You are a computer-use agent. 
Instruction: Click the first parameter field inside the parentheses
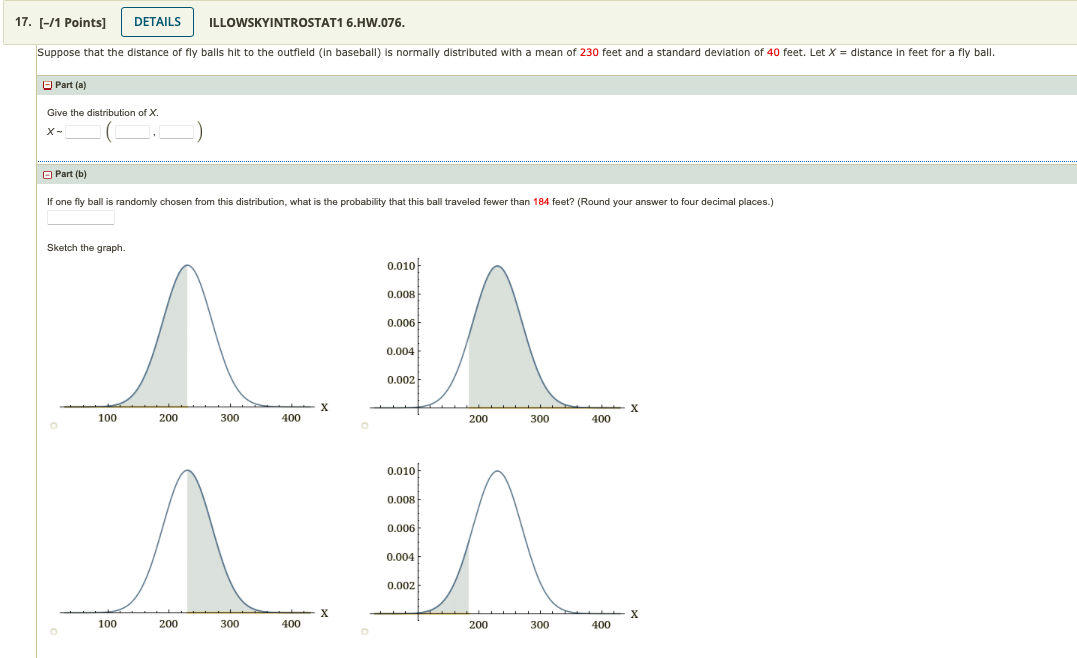[132, 132]
